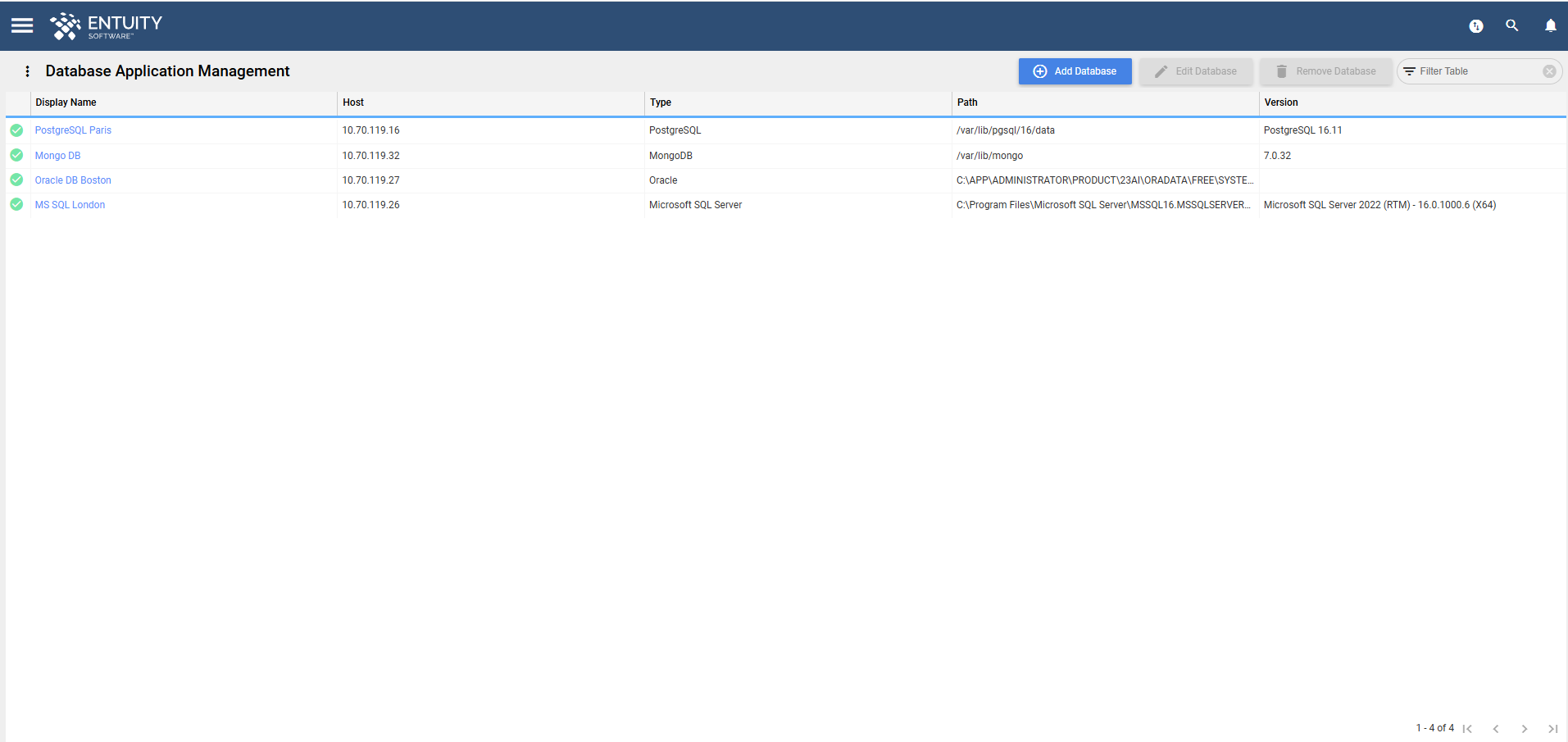1568x742 pixels.
Task: Click Add Database button
Action: pyautogui.click(x=1075, y=71)
